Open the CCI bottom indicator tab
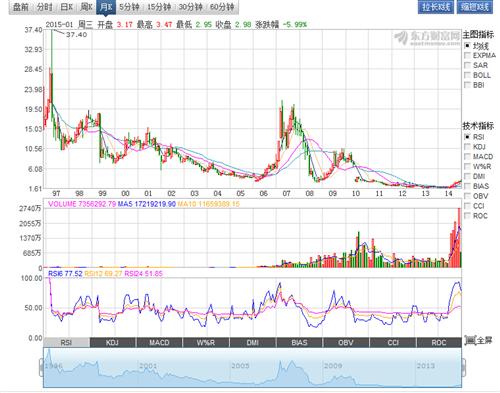 point(393,343)
